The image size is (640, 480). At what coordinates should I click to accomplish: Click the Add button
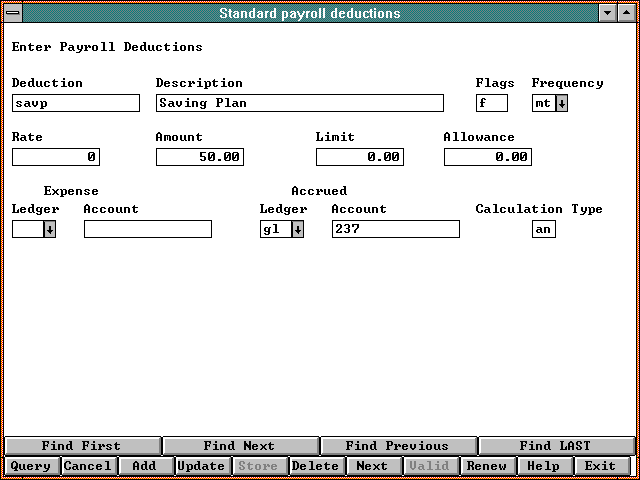point(144,466)
